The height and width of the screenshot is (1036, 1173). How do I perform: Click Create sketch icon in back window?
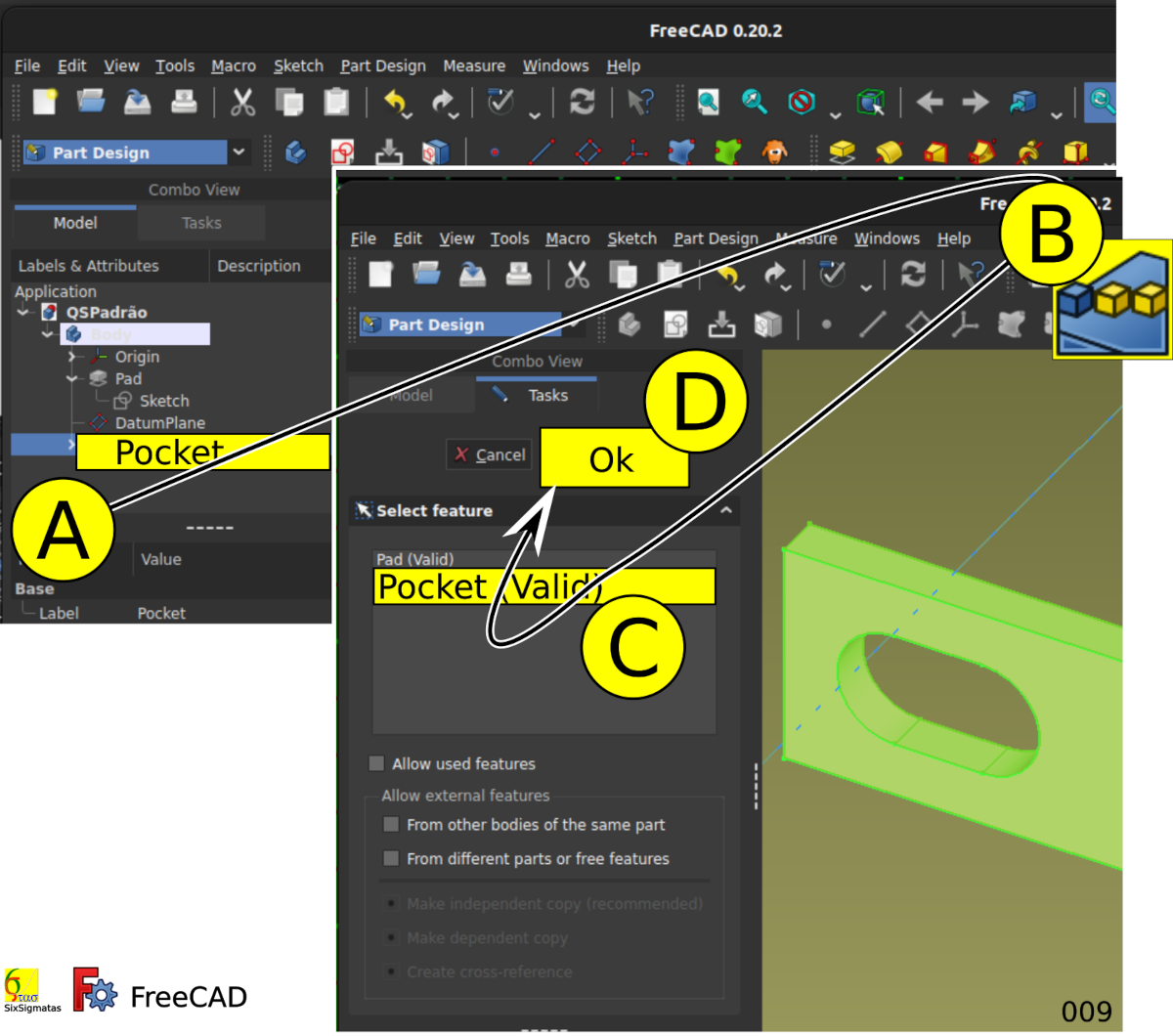click(342, 152)
